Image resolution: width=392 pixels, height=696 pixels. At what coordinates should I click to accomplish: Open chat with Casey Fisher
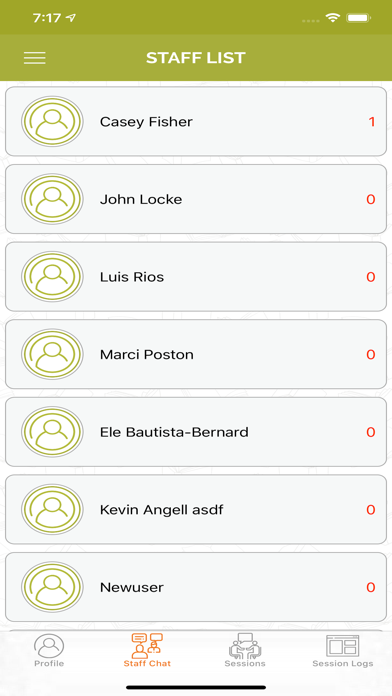click(x=196, y=121)
